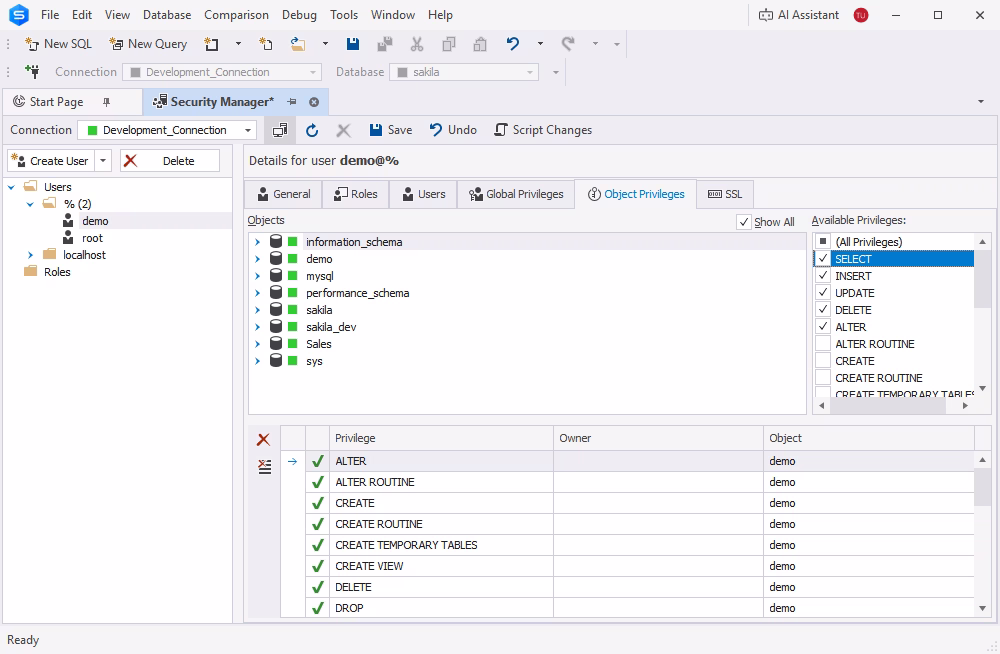Expand the localhost tree node
Viewport: 1000px width, 654px height.
(30, 255)
